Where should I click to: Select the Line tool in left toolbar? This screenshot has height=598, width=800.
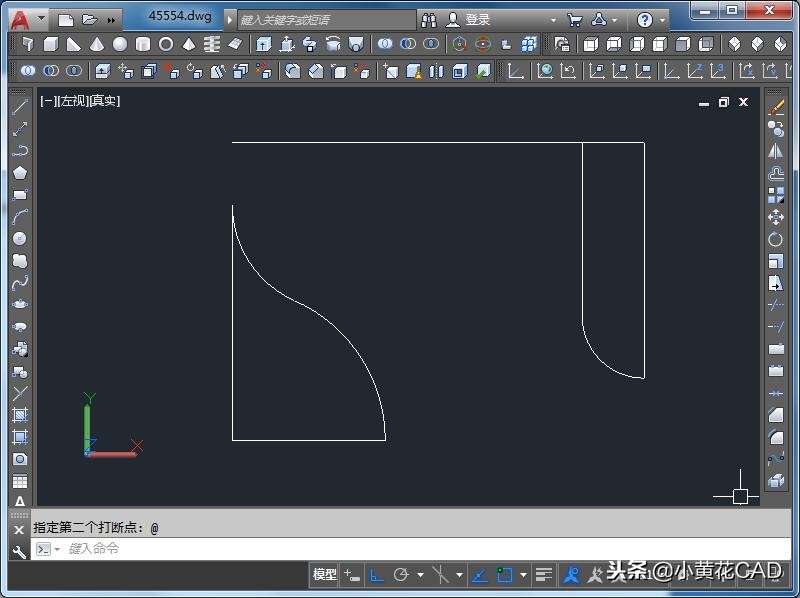[x=19, y=107]
